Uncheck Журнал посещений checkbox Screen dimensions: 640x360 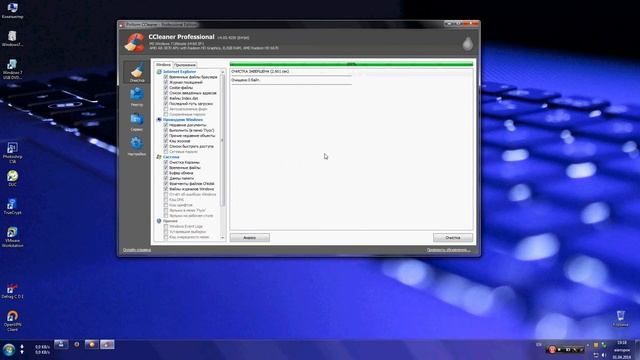(166, 82)
